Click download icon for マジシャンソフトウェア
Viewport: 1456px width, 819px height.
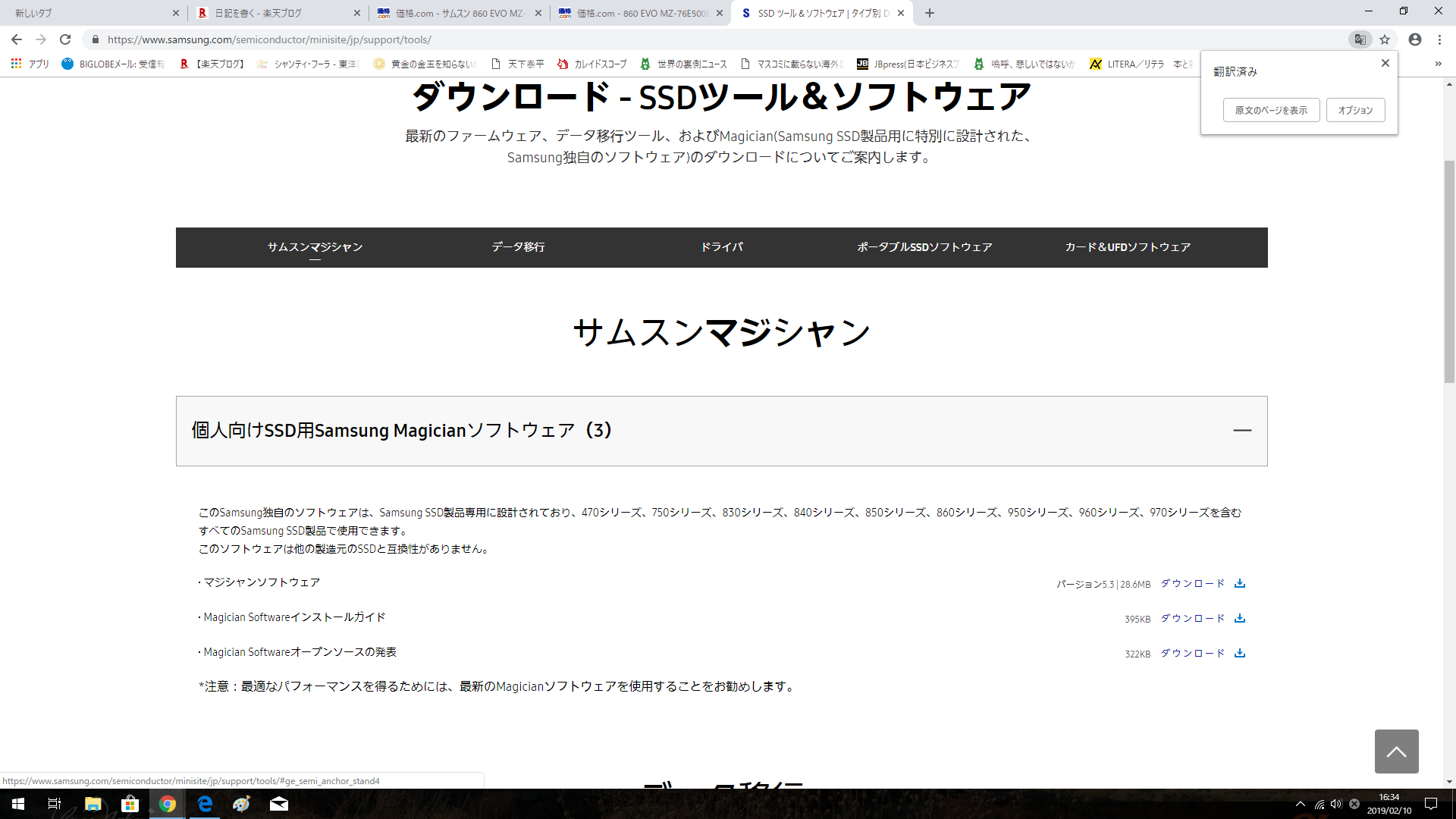point(1240,583)
